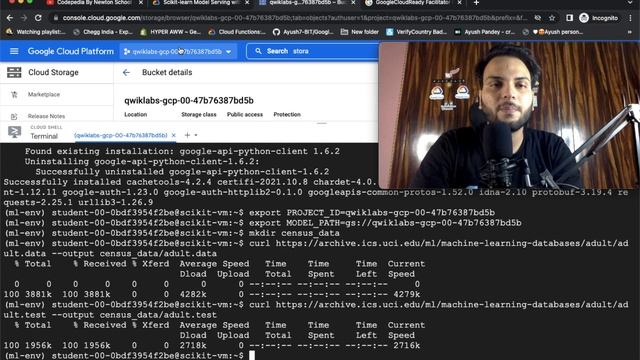The width and height of the screenshot is (640, 360).
Task: Click the bucket name qwiklabs-gcp-00-47b76387bd5b
Action: point(189,100)
